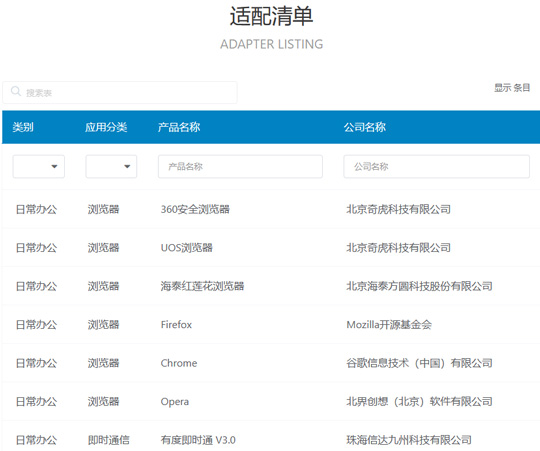This screenshot has width=540, height=451.
Task: Open the 应用分类 filter dropdown
Action: click(111, 167)
